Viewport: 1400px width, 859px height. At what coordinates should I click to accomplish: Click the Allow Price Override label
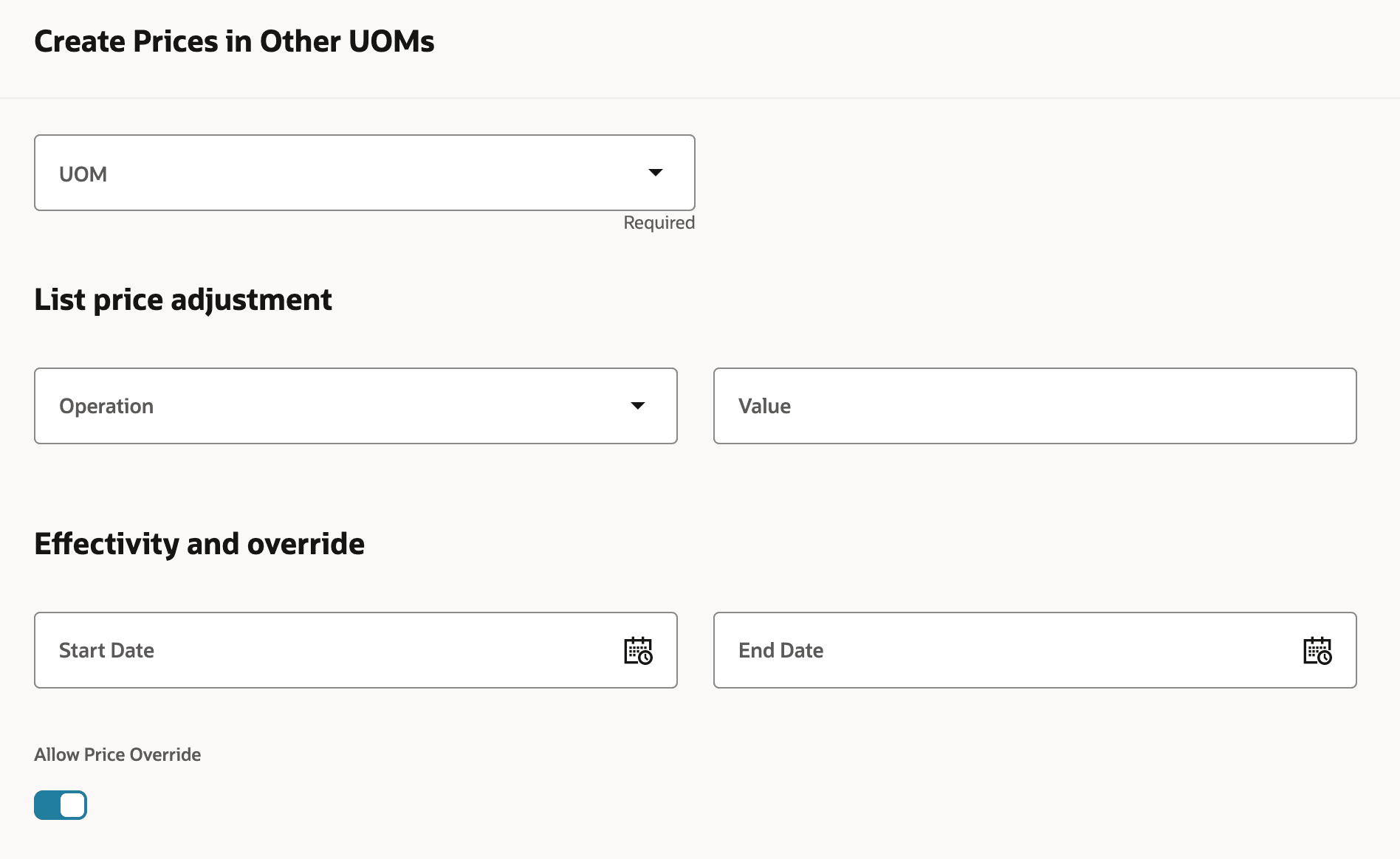pos(117,754)
